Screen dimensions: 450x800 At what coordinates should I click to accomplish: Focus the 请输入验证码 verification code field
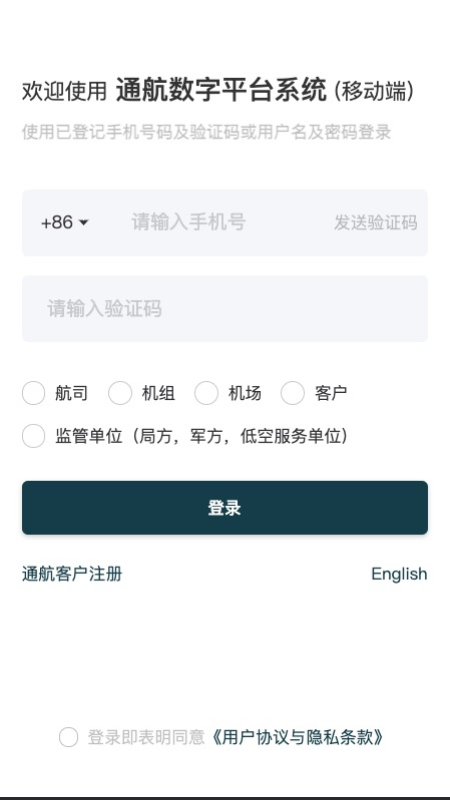224,309
